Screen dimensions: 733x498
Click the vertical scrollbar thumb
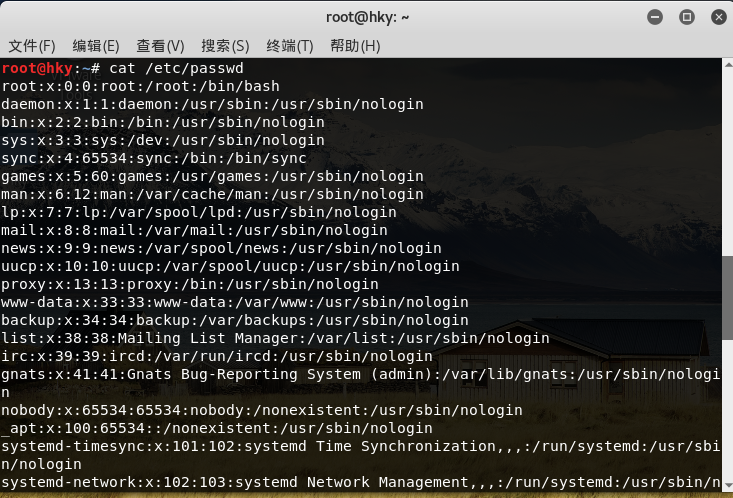tap(728, 298)
